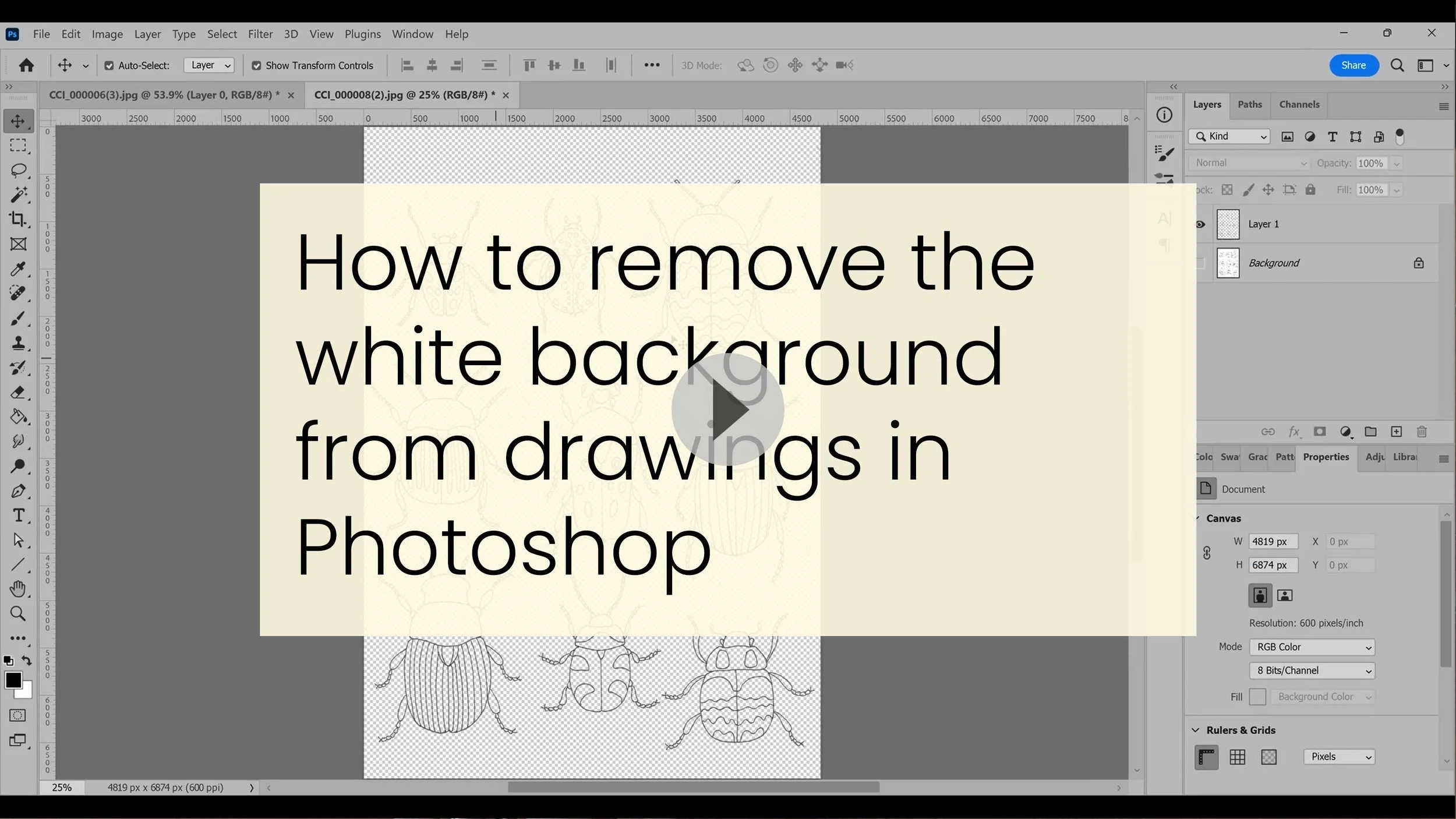Image resolution: width=1456 pixels, height=819 pixels.
Task: Disable Auto-Select checkbox
Action: coord(109,65)
